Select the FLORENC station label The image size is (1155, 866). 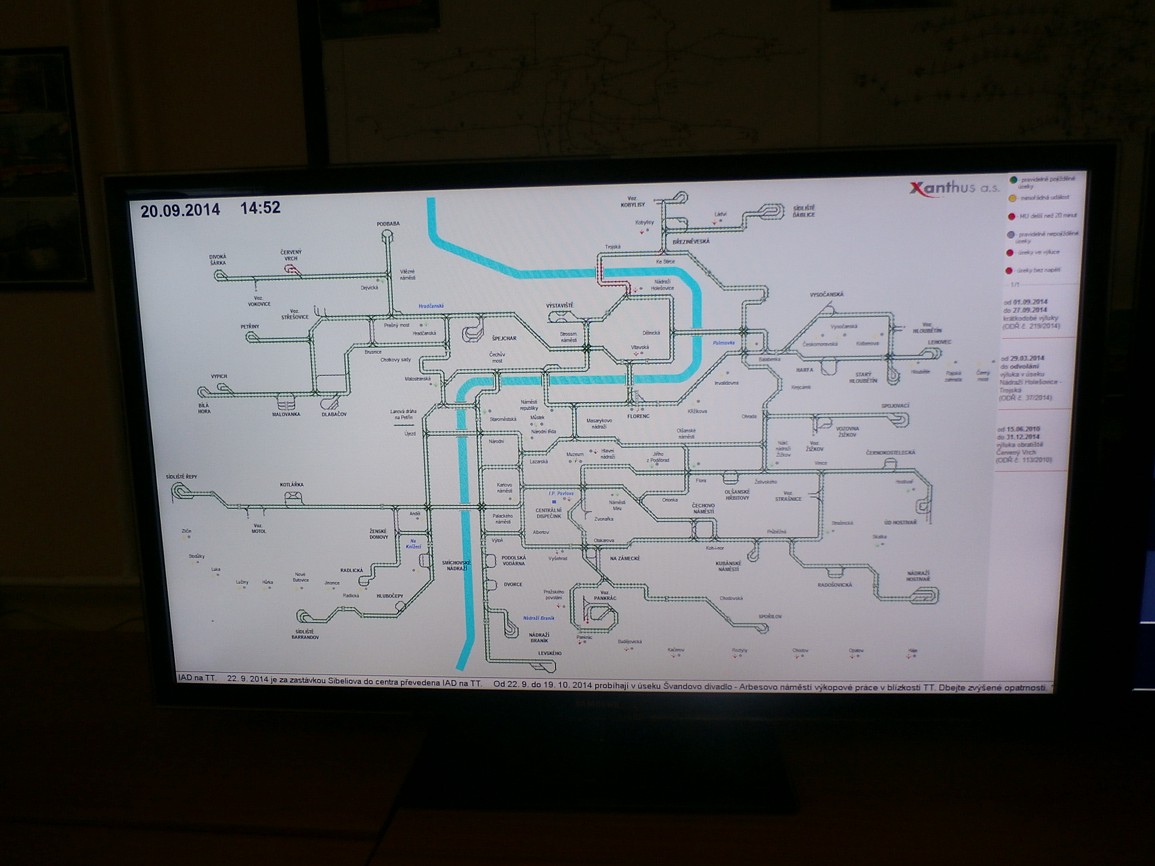tap(639, 416)
